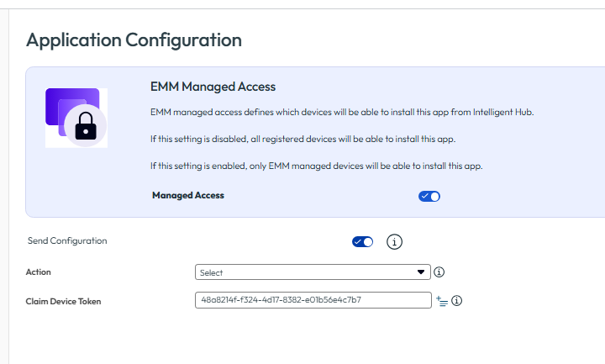Show info tooltip beside Action dropdown
This screenshot has width=605, height=364.
pos(439,272)
